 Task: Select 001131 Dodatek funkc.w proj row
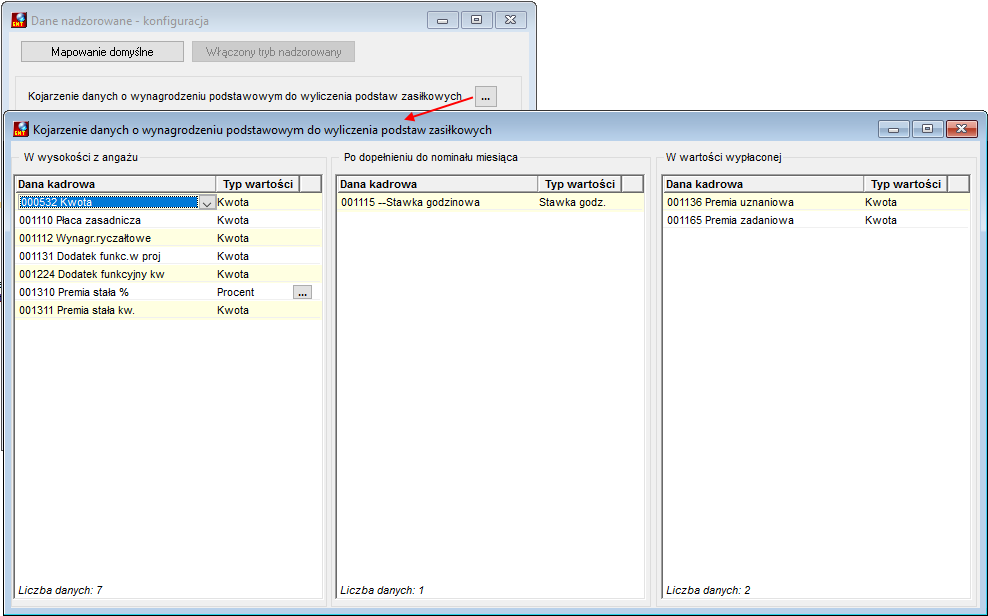tap(168, 256)
